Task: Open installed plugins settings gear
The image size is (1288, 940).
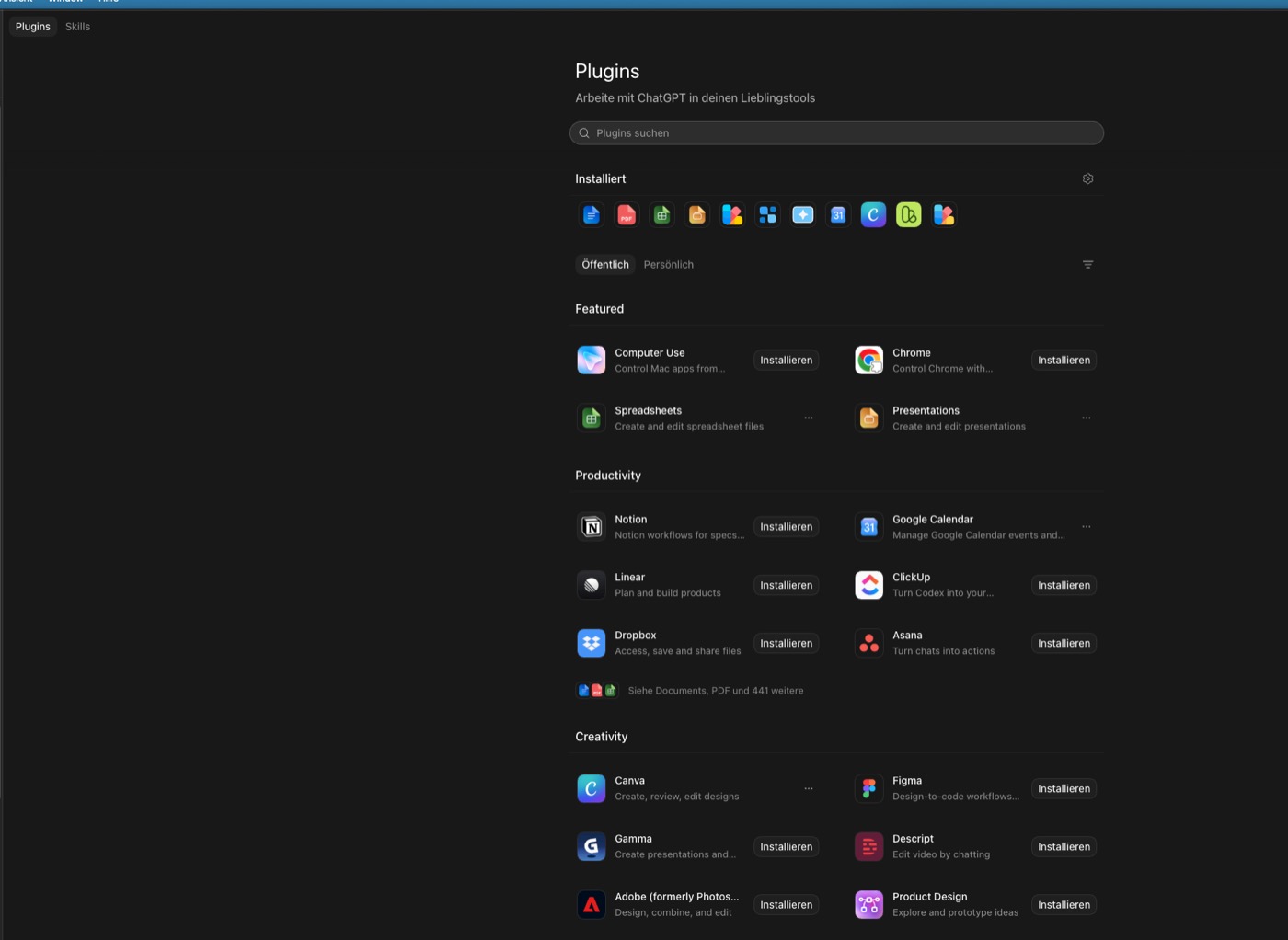Action: (1087, 178)
